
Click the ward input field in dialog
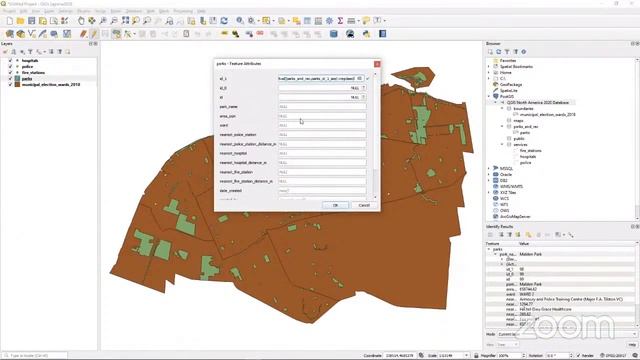pyautogui.click(x=322, y=125)
